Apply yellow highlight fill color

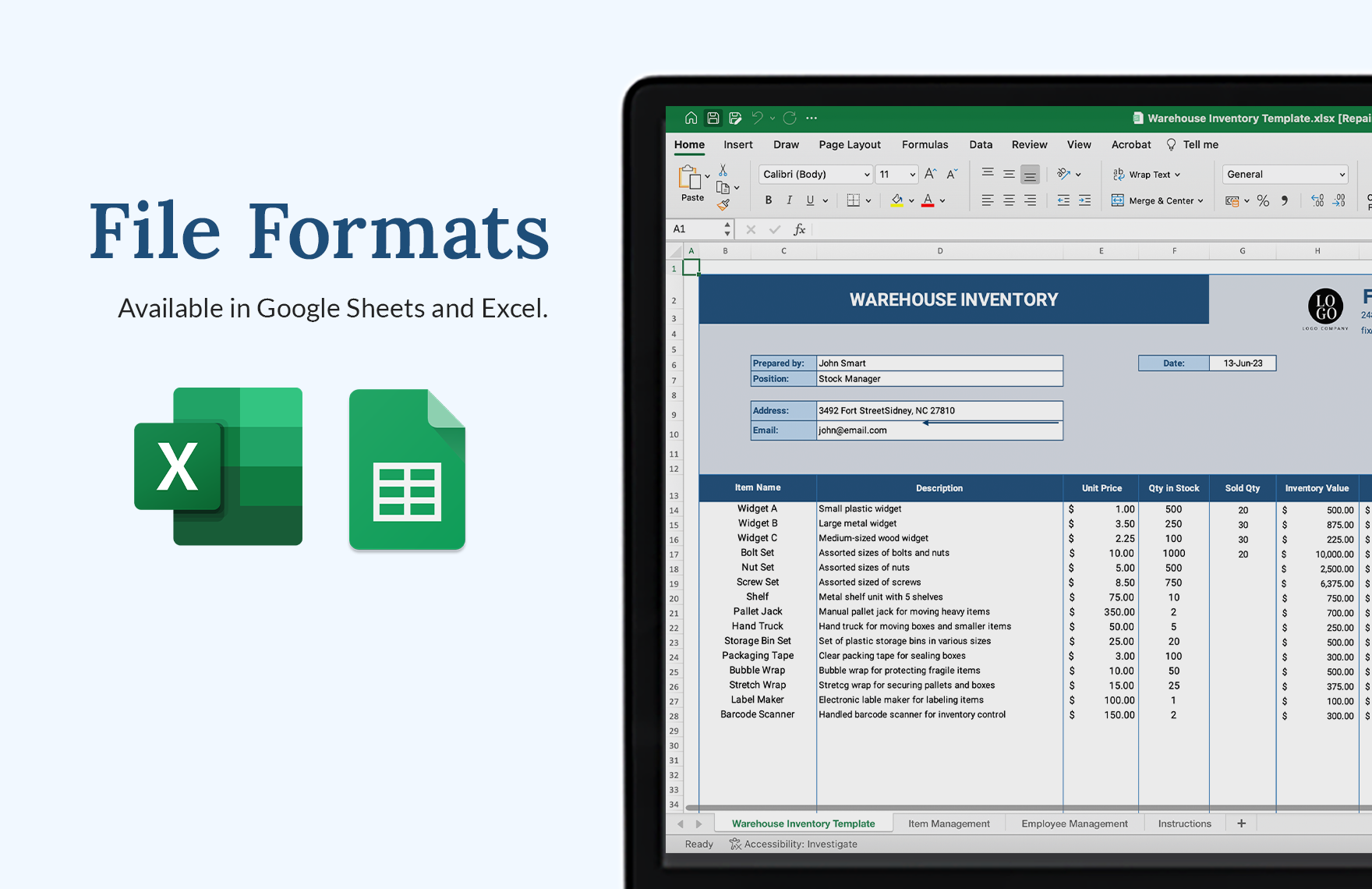pyautogui.click(x=896, y=200)
